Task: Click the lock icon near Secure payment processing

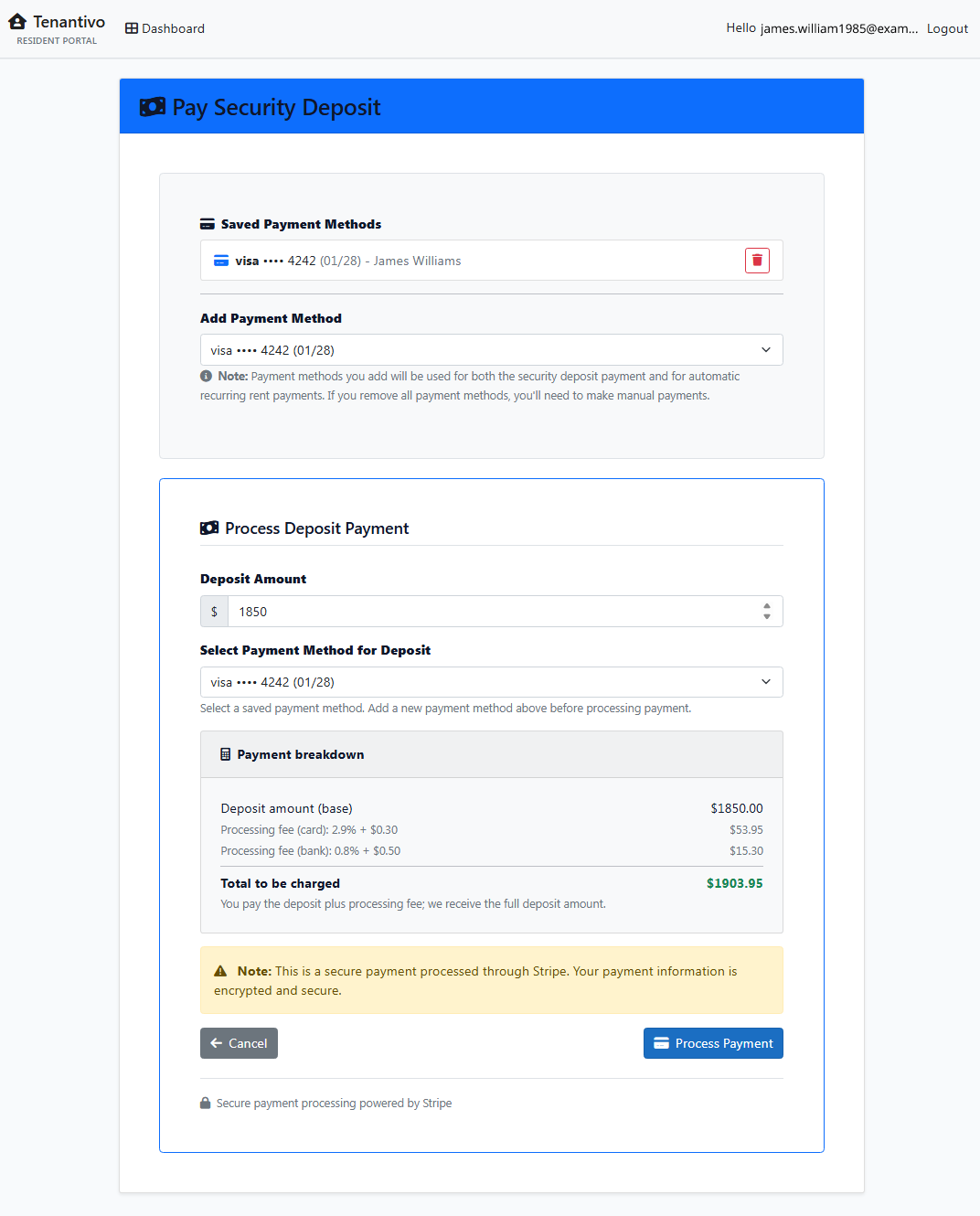Action: click(206, 1103)
